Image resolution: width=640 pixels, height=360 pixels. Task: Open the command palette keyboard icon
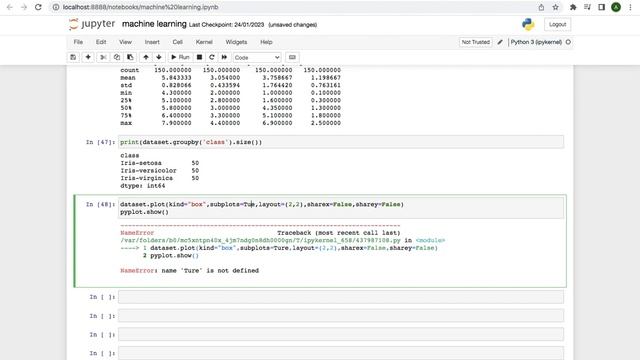[292, 58]
